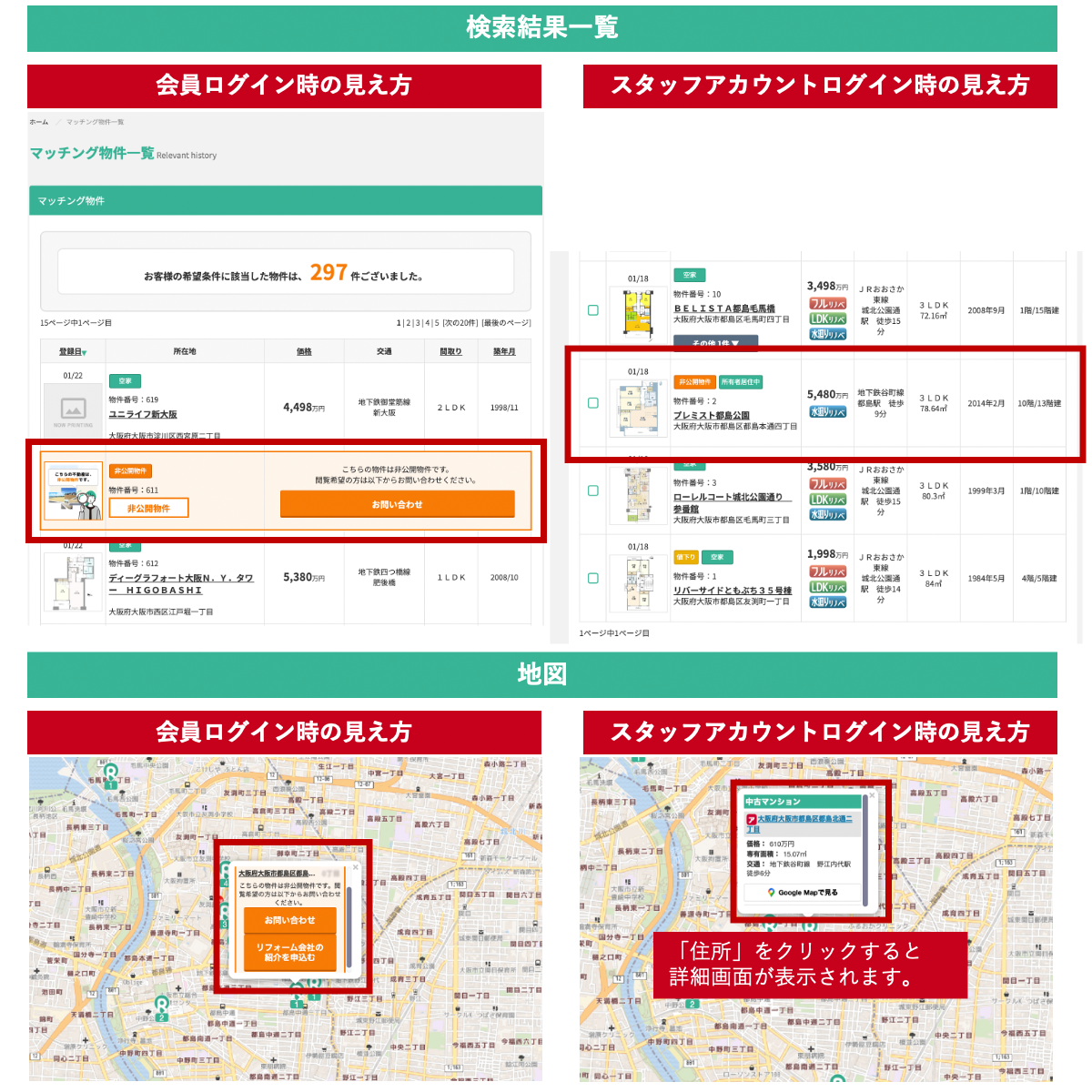Click 水廻りリノベ badge in ローレルコート row
This screenshot has height=1092, width=1092.
[828, 515]
